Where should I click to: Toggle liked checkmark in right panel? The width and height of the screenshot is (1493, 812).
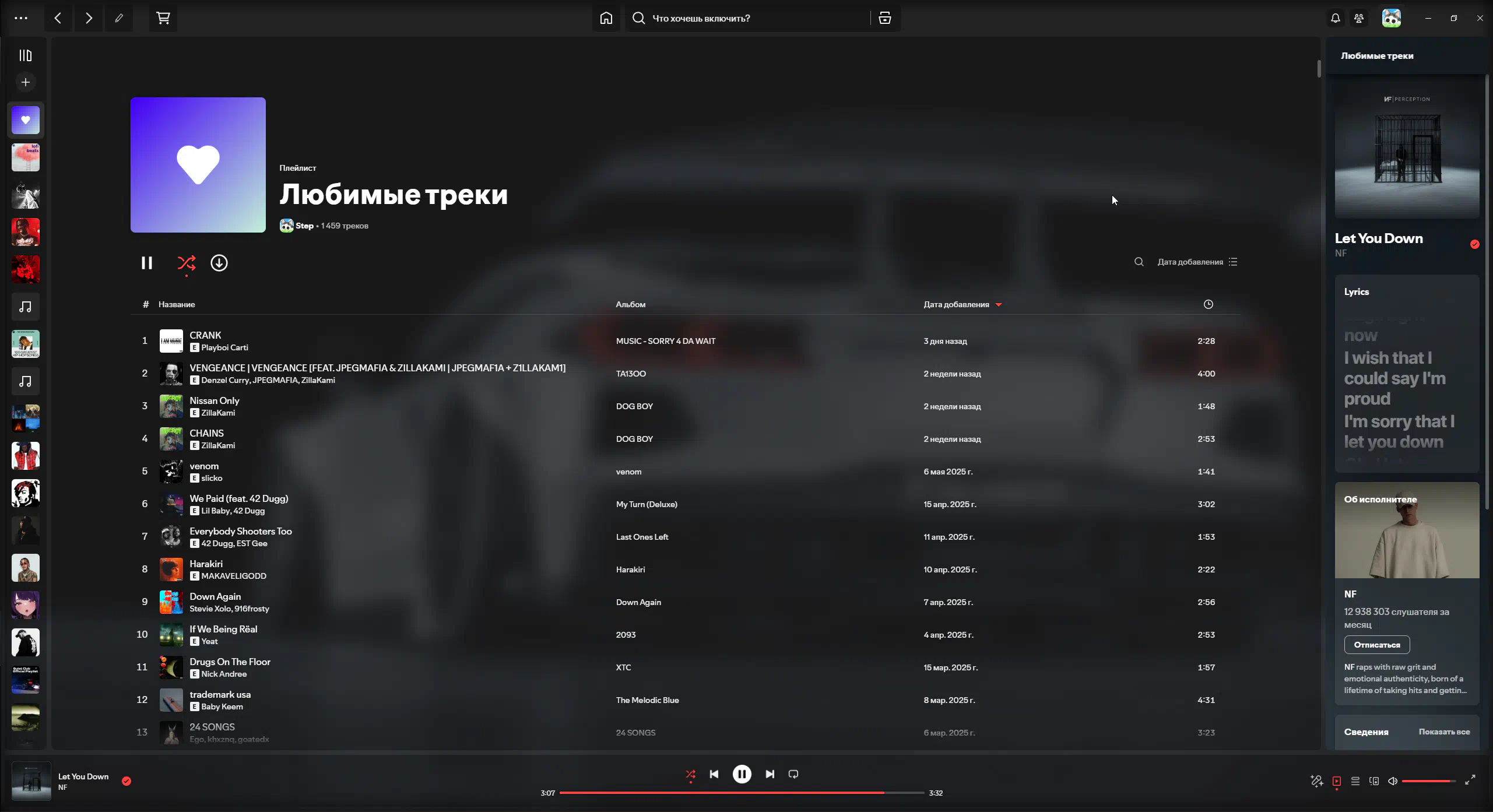[x=1475, y=244]
